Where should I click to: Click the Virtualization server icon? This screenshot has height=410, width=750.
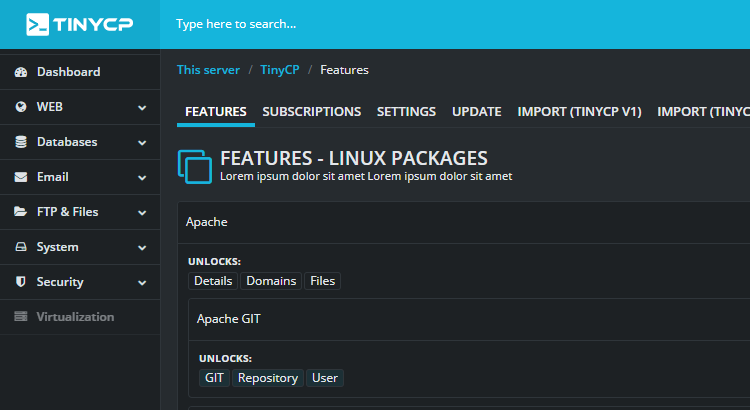[x=21, y=316]
